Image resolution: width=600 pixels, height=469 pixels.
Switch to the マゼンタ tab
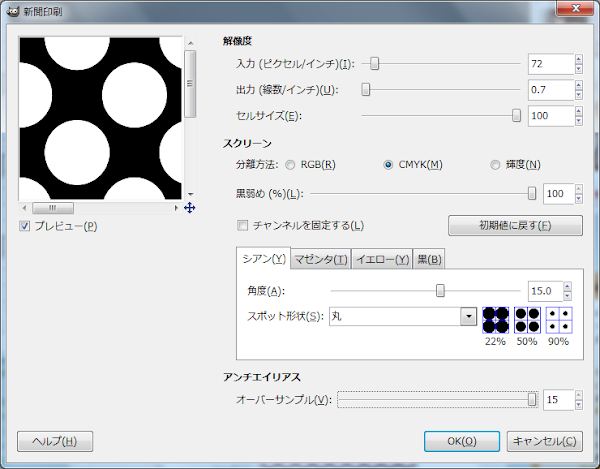pos(321,260)
